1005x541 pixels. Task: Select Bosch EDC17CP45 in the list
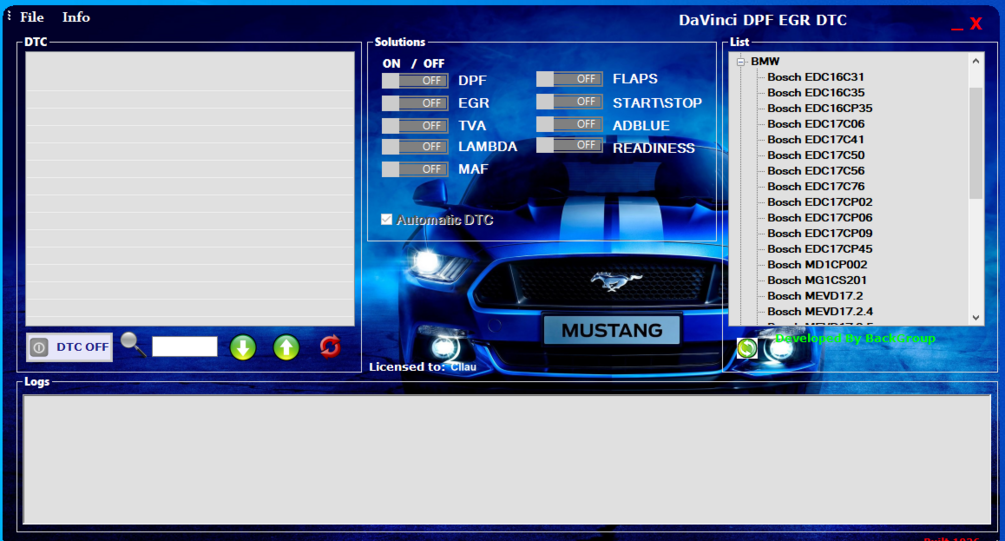coord(819,249)
